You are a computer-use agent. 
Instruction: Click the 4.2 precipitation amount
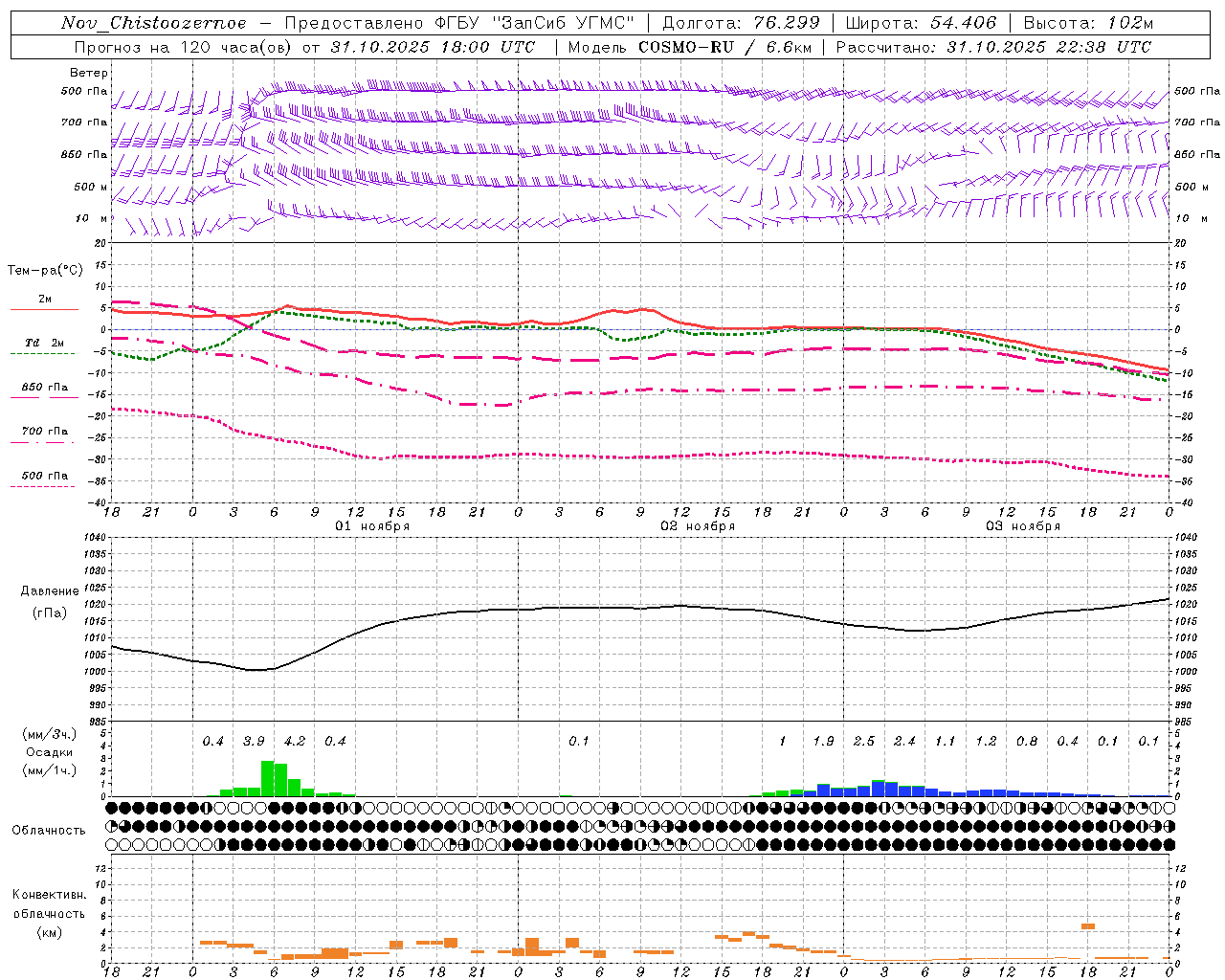tap(295, 742)
